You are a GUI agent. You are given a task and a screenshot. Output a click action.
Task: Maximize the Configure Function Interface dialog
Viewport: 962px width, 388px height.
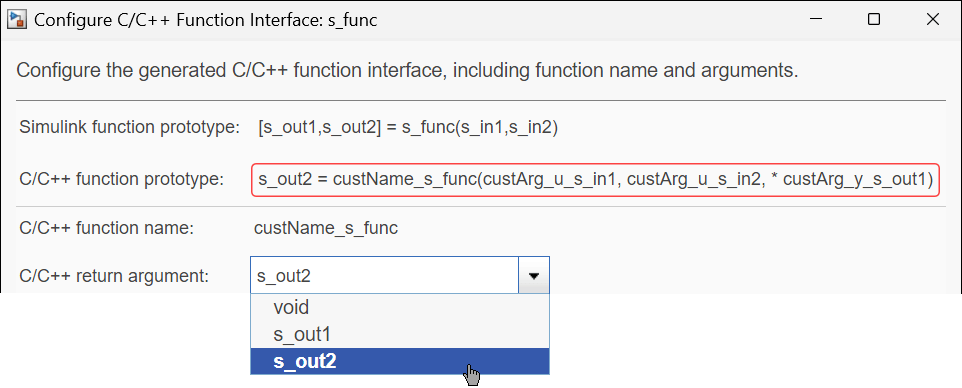pos(874,20)
